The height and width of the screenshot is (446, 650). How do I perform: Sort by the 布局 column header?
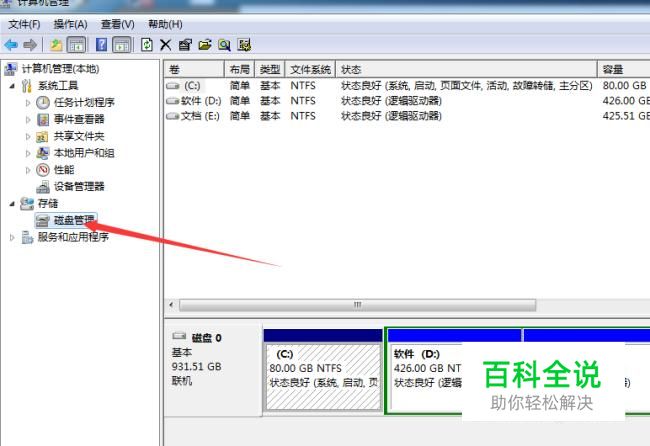[x=240, y=69]
